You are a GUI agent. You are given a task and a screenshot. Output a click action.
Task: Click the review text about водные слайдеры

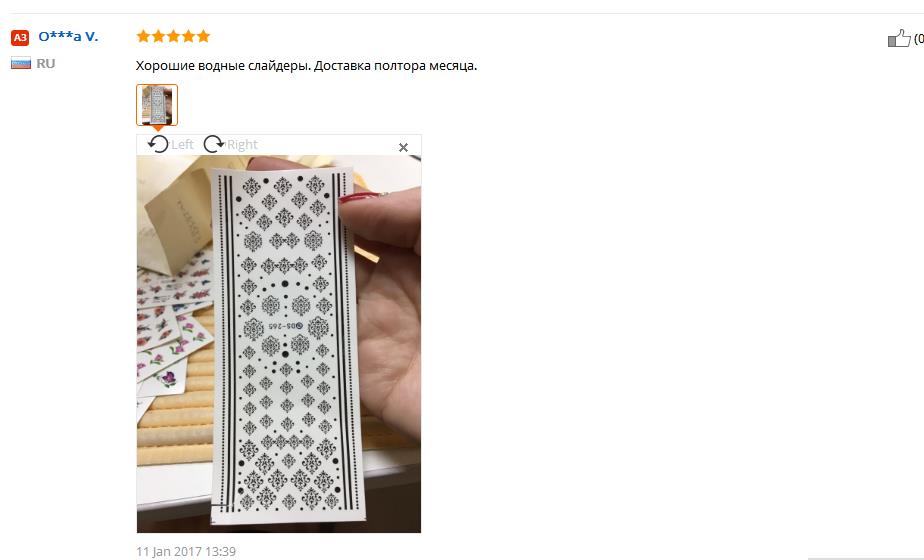coord(306,65)
